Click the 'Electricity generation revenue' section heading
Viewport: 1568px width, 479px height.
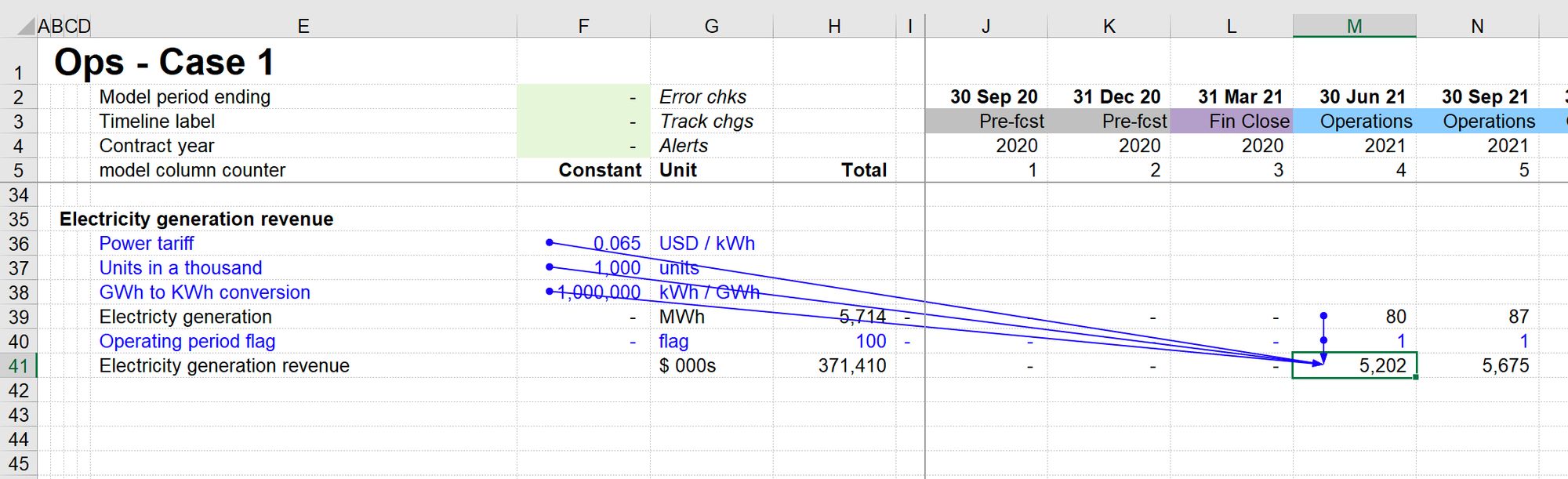click(x=196, y=220)
